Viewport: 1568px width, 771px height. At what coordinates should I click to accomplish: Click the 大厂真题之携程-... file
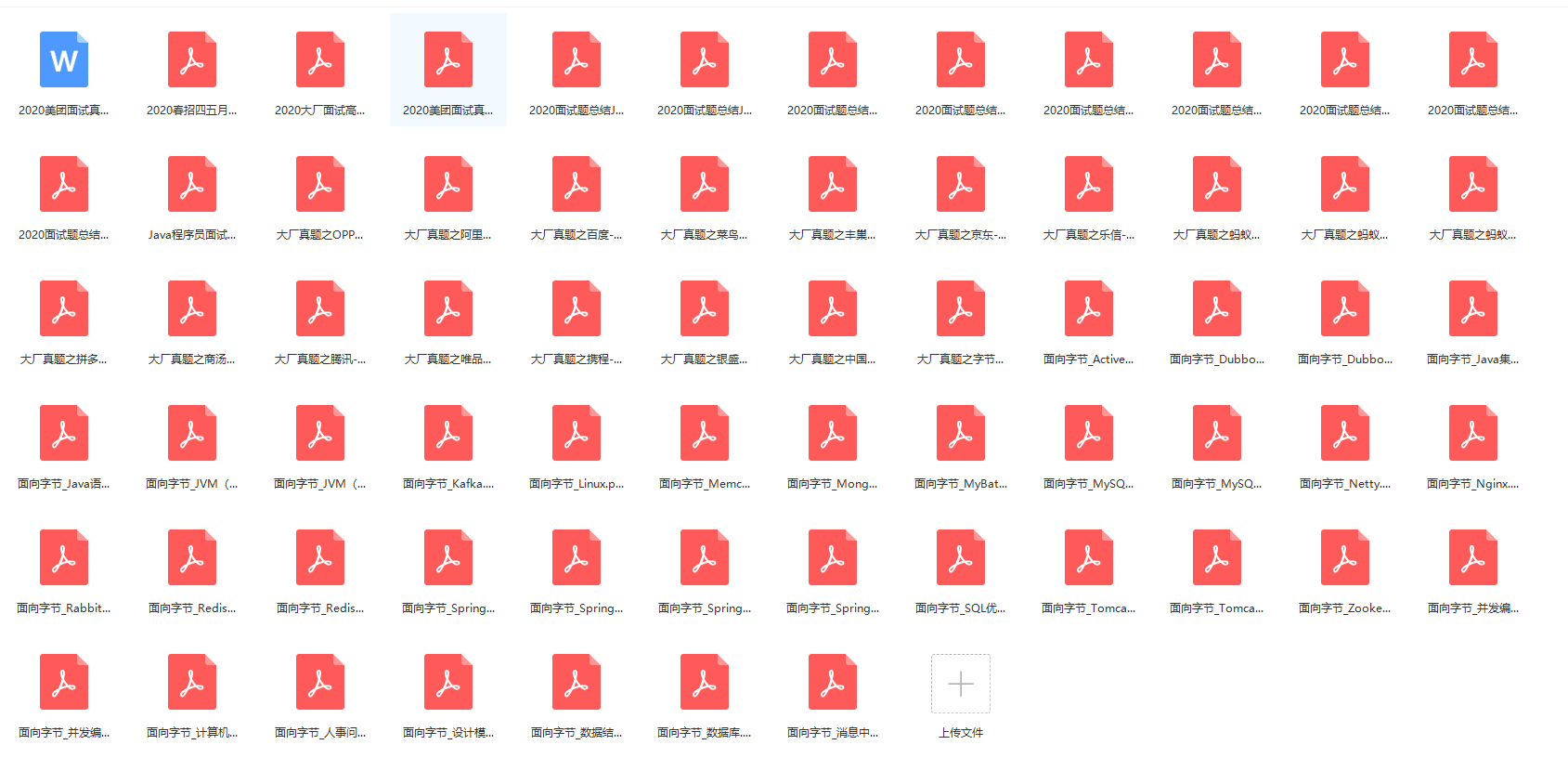[x=577, y=308]
